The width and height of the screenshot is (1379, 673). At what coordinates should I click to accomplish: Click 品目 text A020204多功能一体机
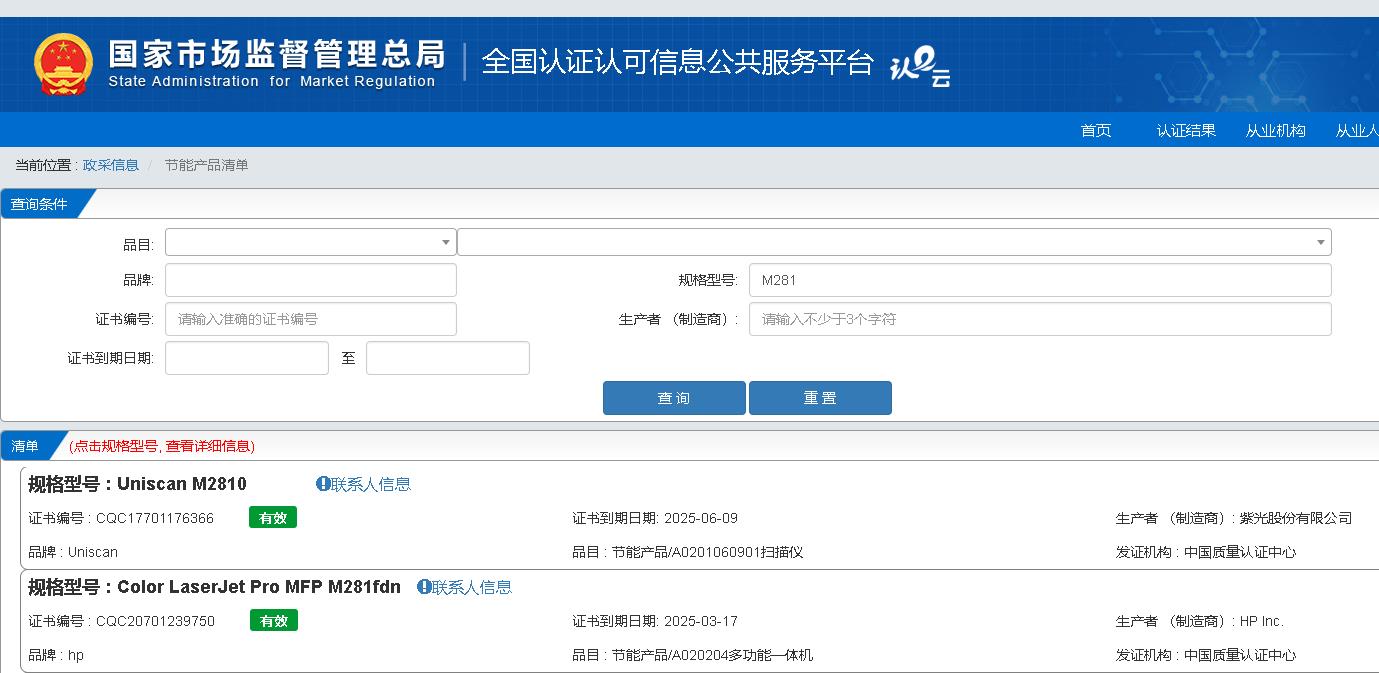(x=742, y=655)
